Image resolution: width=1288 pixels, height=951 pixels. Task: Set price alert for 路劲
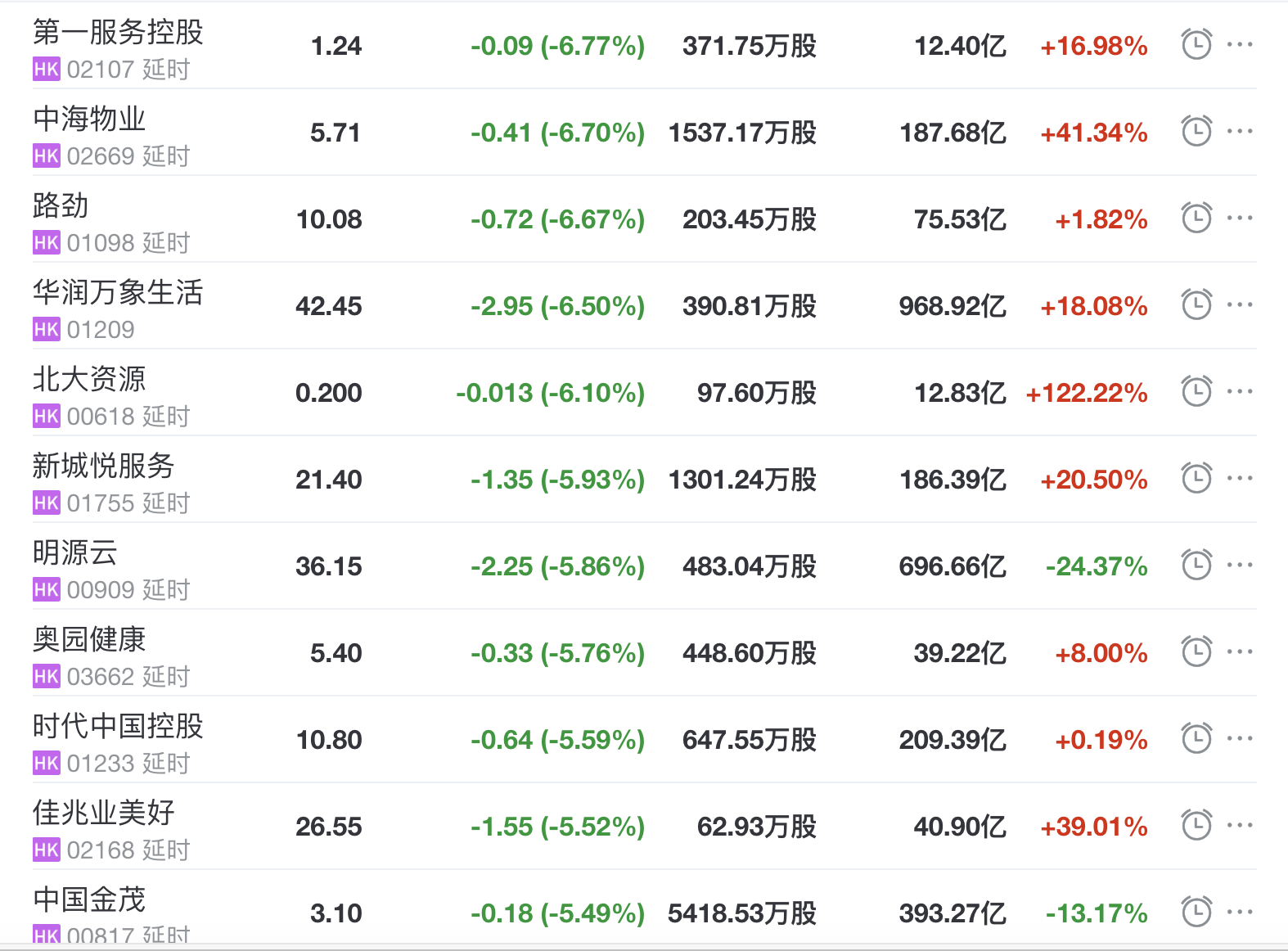(x=1196, y=218)
